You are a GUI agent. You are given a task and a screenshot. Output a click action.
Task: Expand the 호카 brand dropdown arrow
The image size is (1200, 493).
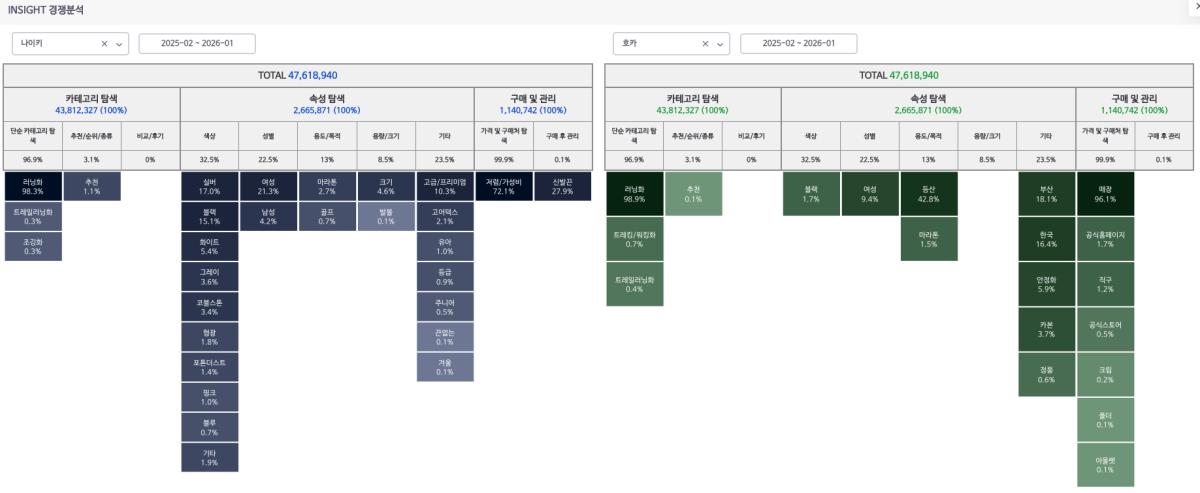722,44
